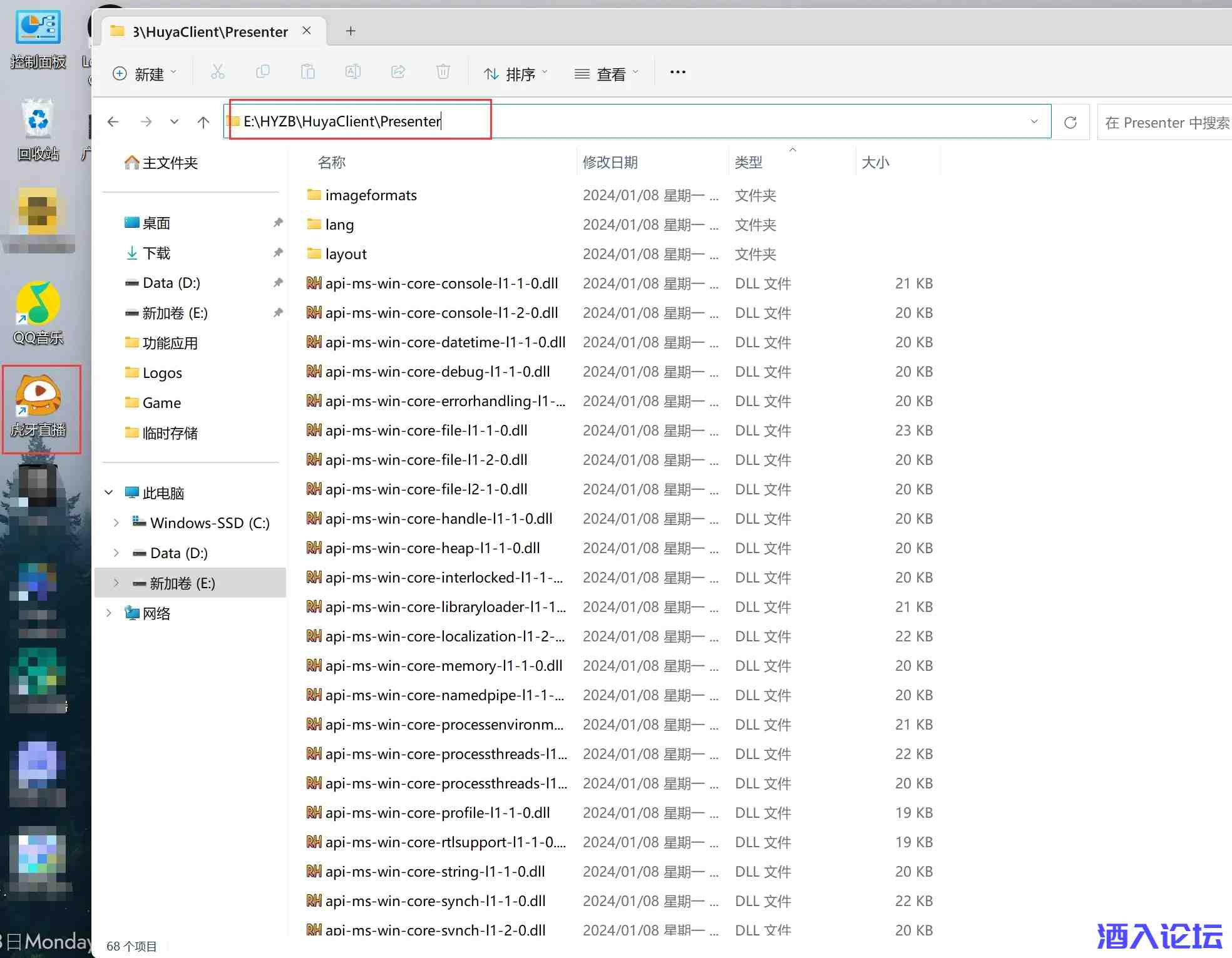Click the Cut scissors icon in toolbar
Image resolution: width=1232 pixels, height=958 pixels.
[217, 73]
